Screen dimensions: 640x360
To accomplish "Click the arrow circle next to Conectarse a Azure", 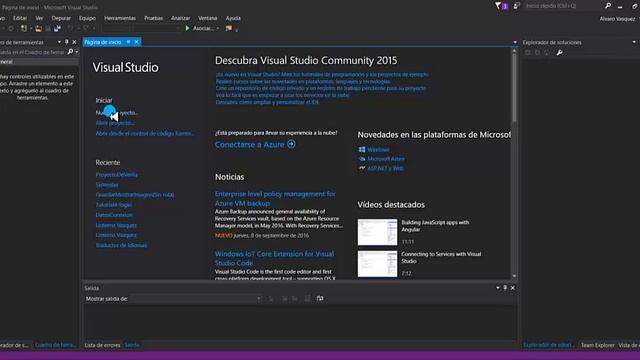I will (x=291, y=144).
